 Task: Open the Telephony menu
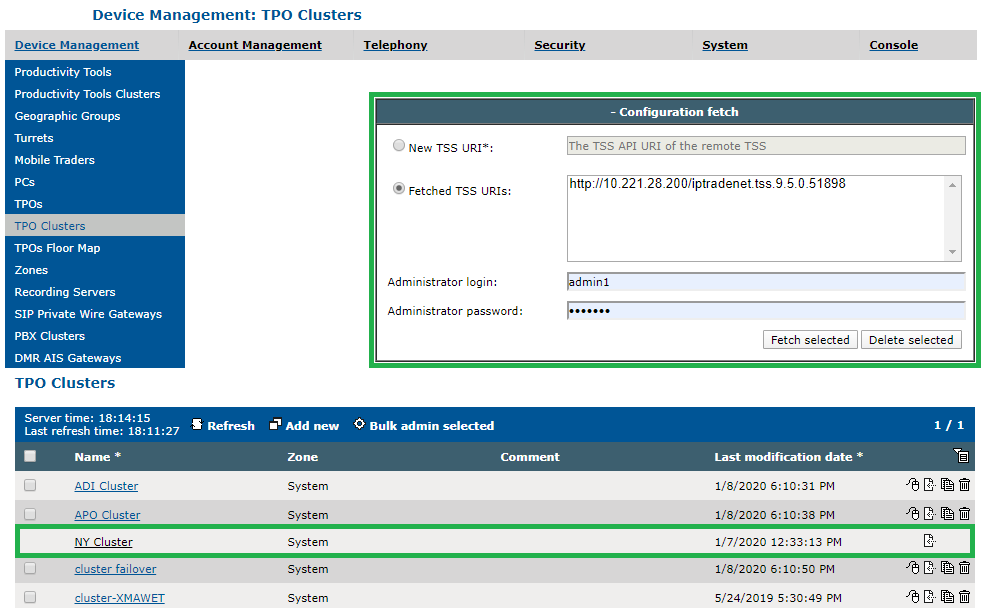pos(395,45)
